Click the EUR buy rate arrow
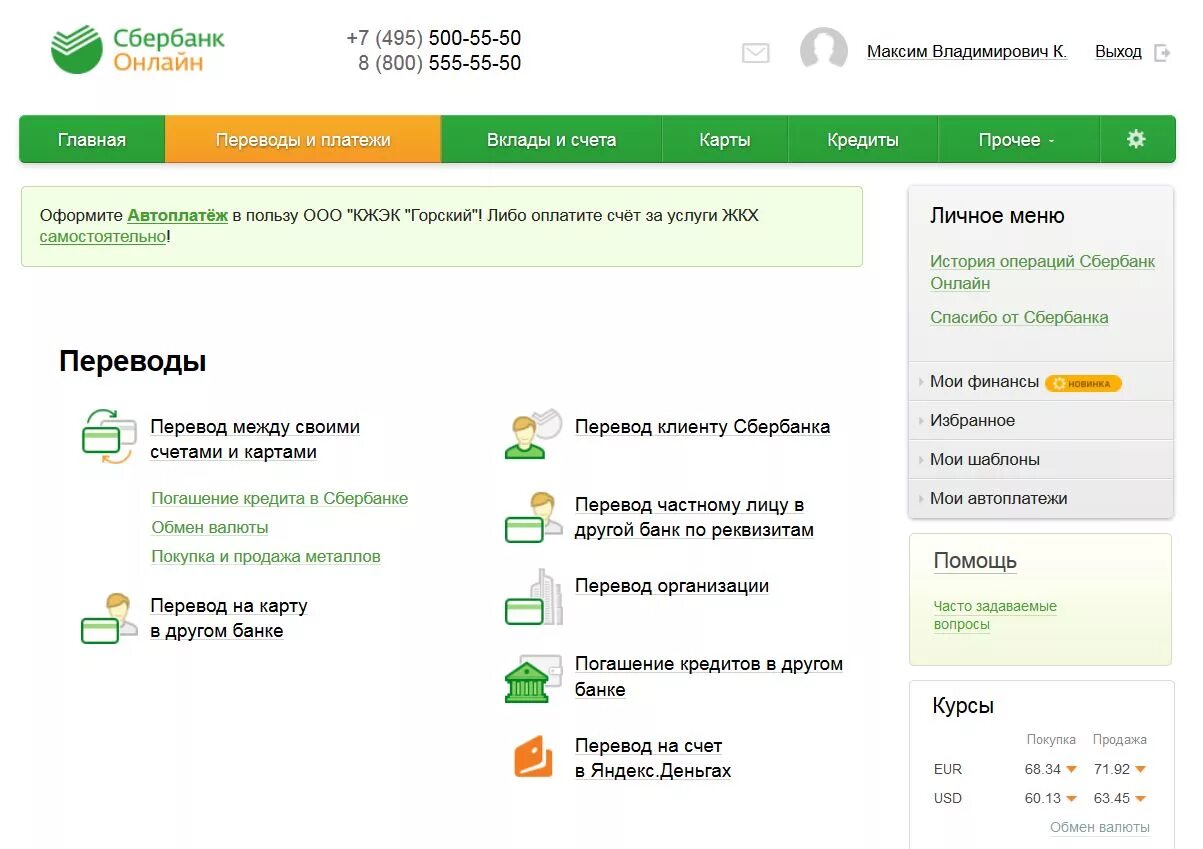1203x849 pixels. point(1071,769)
